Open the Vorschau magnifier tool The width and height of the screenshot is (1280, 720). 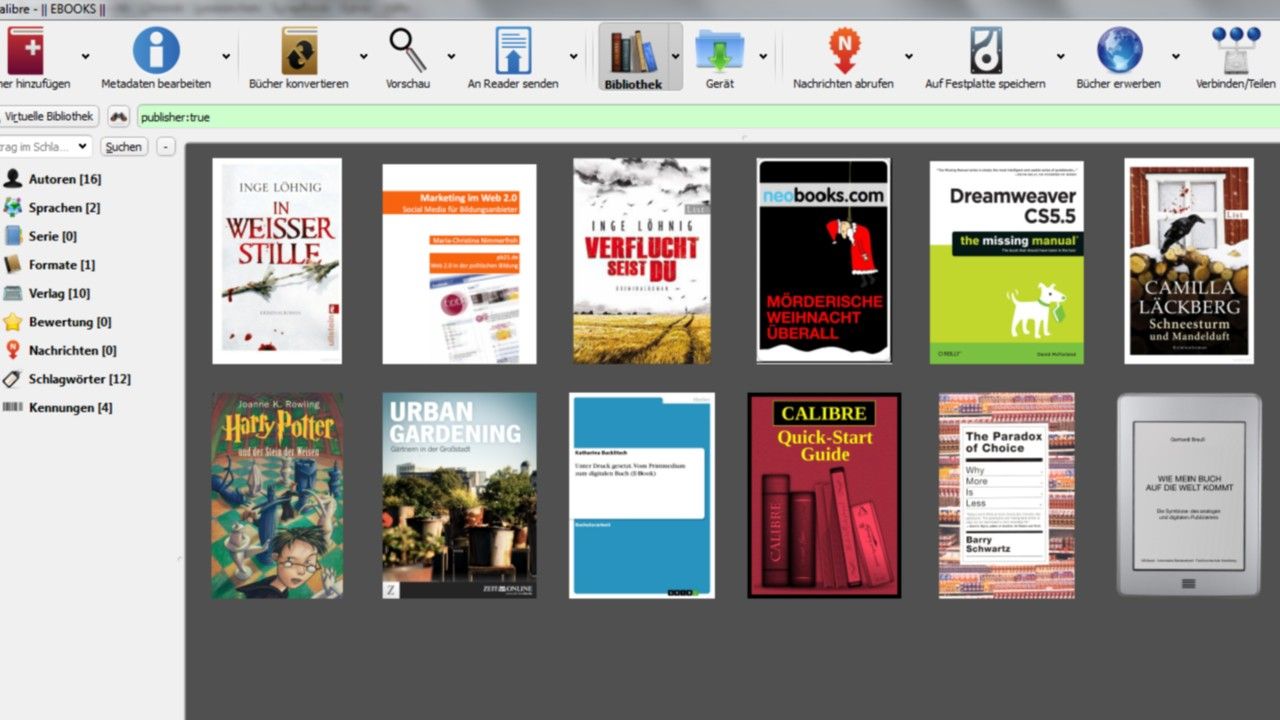coord(408,50)
